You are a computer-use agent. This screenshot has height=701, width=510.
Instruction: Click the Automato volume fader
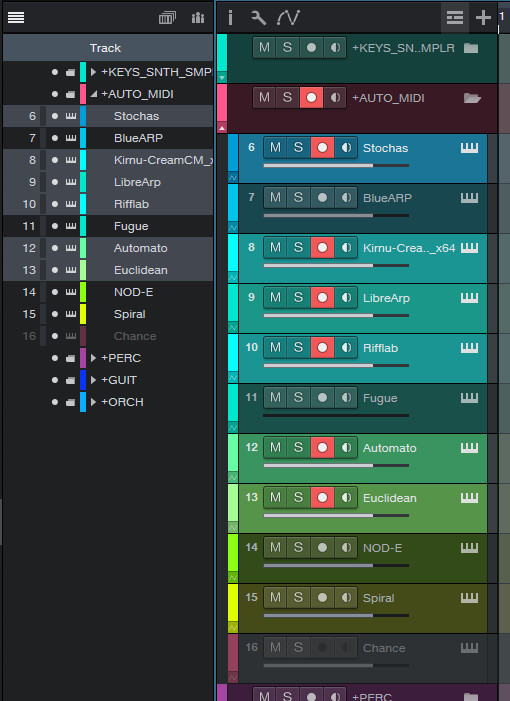point(336,465)
